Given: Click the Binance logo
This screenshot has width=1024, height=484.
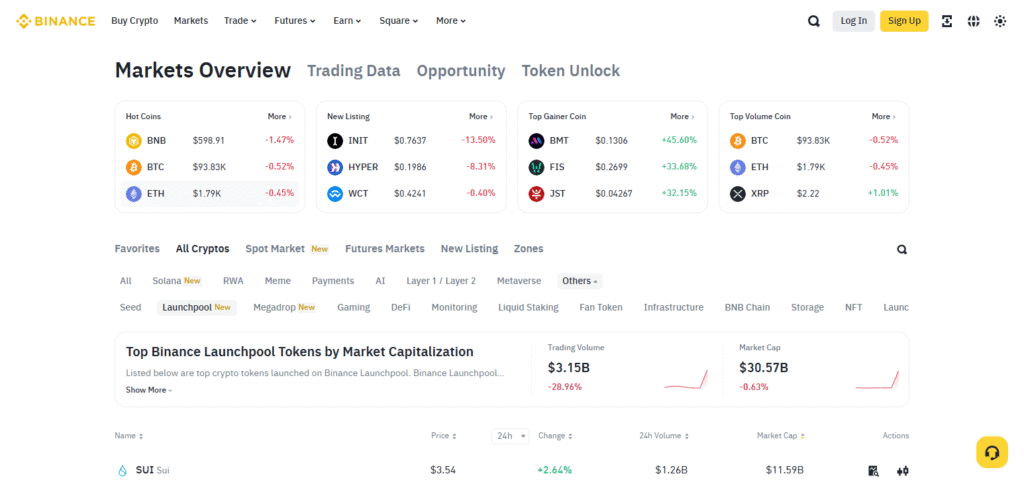Looking at the screenshot, I should (x=56, y=21).
